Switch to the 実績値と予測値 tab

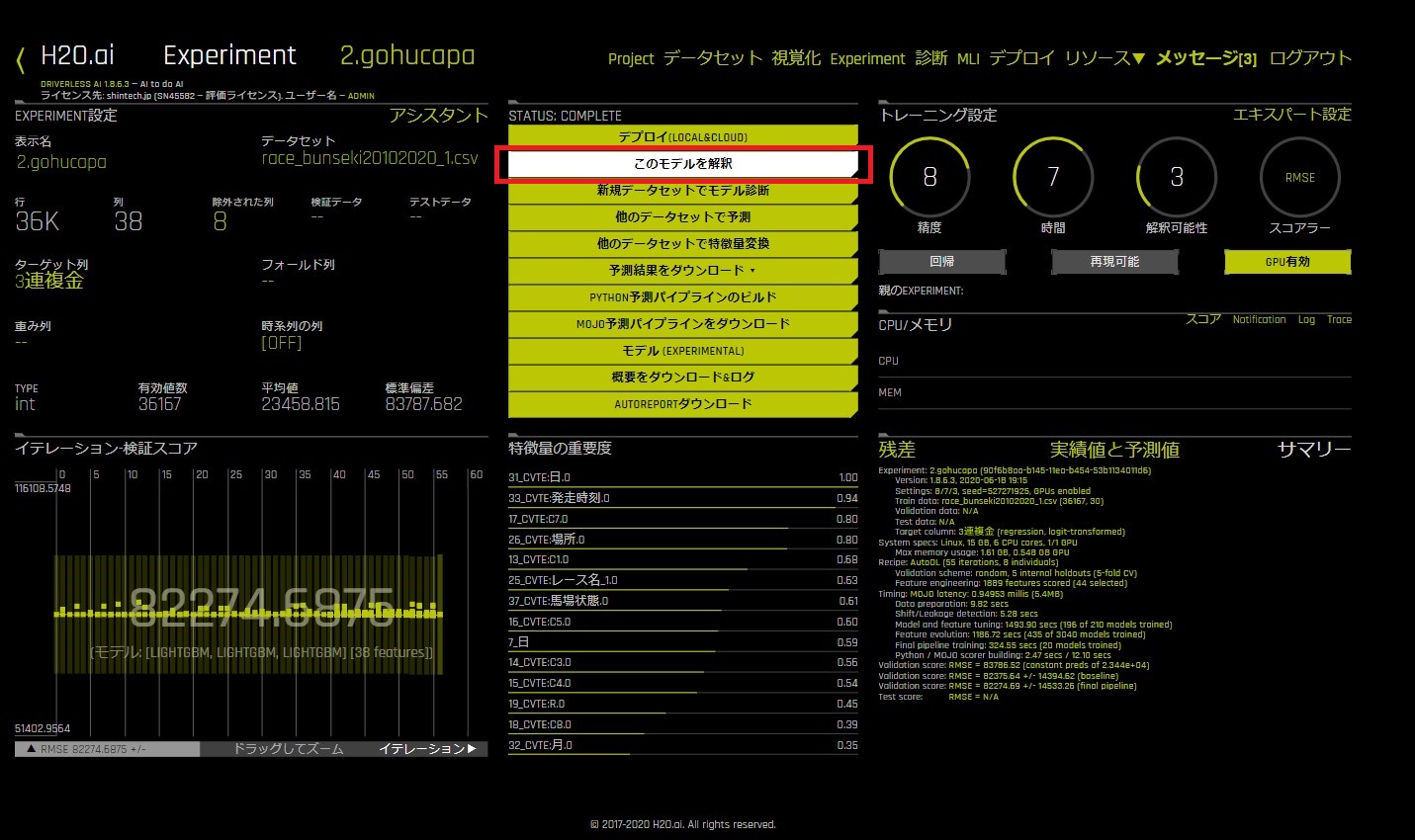1114,450
